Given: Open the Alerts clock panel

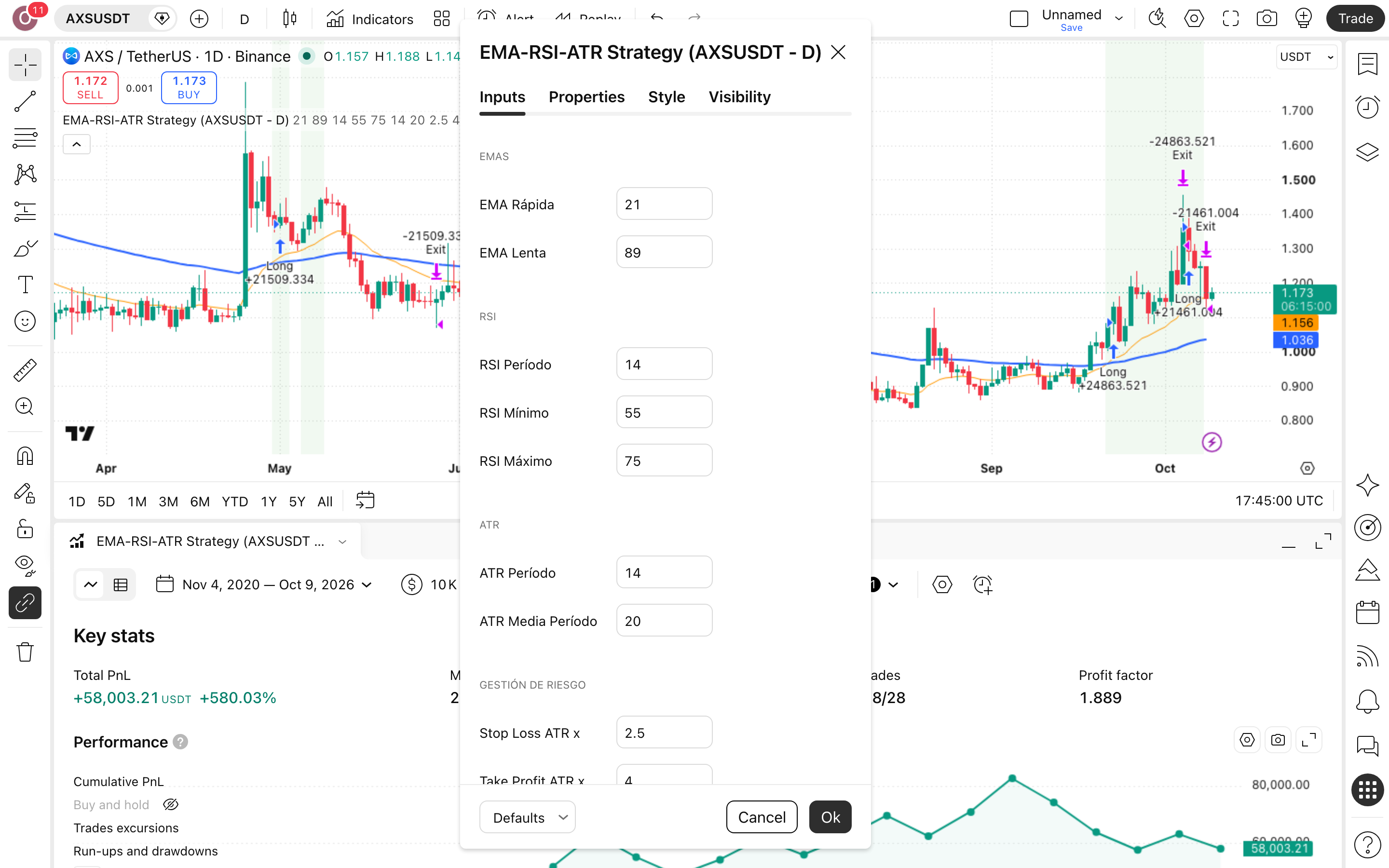Looking at the screenshot, I should [1367, 107].
